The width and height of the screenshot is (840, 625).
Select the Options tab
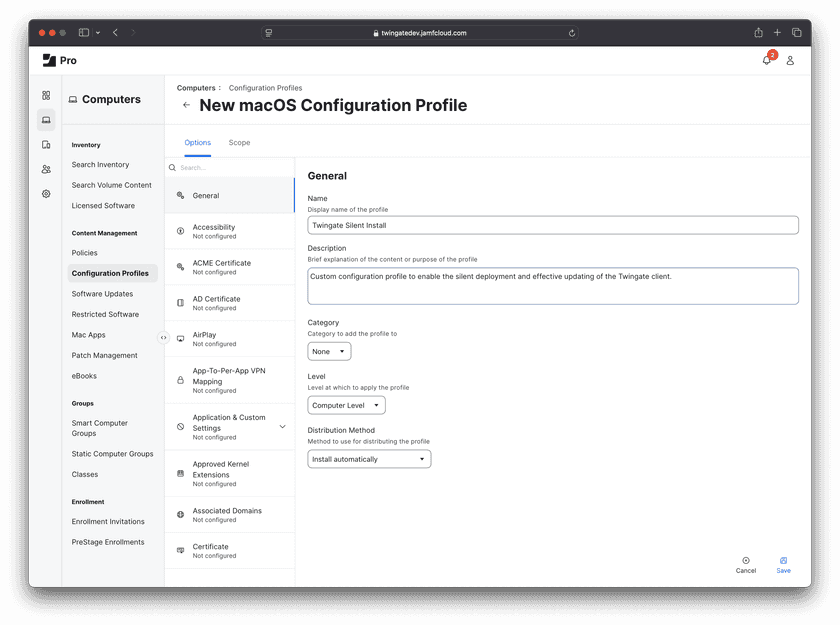click(198, 143)
